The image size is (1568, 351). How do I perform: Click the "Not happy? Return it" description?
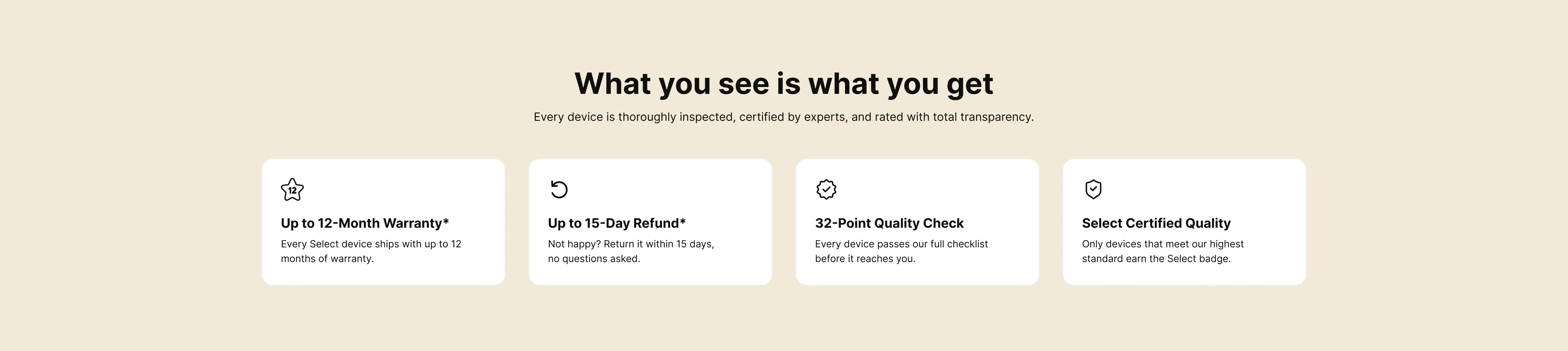click(631, 251)
